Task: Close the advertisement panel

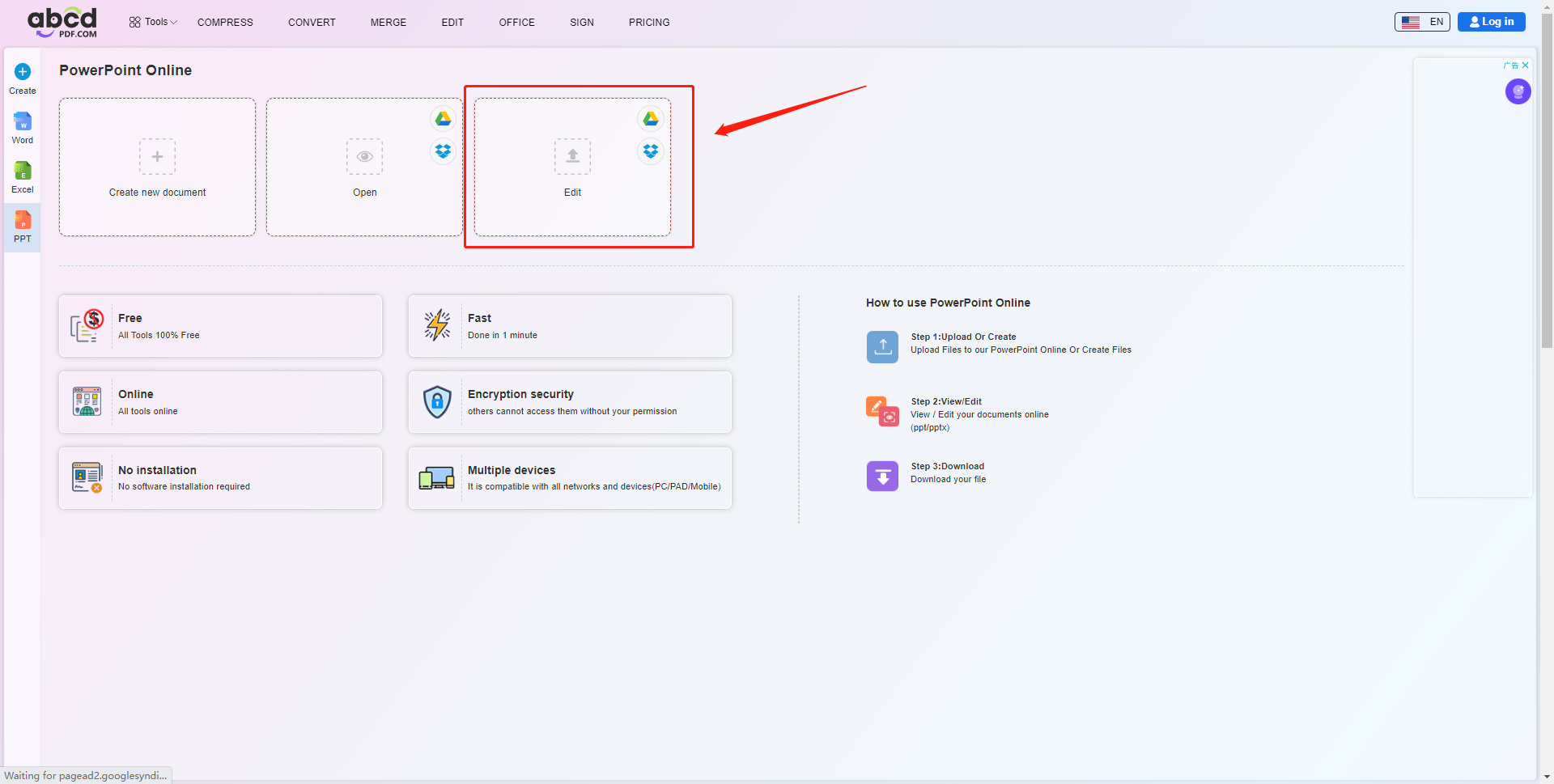Action: pyautogui.click(x=1525, y=66)
